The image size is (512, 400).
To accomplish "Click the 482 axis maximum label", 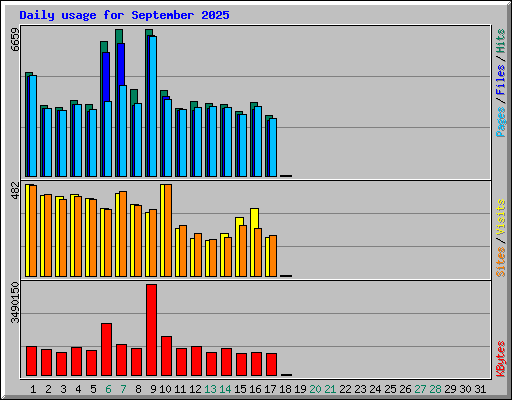I will (x=15, y=190).
